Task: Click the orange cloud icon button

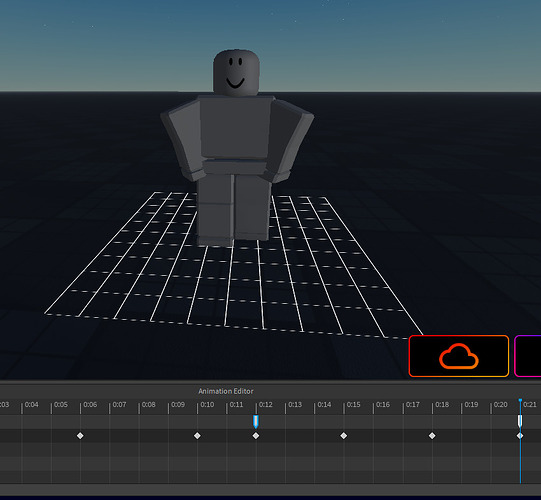Action: click(459, 356)
